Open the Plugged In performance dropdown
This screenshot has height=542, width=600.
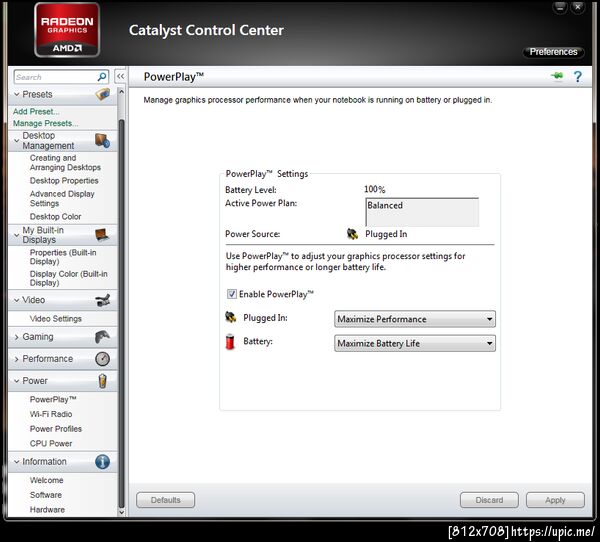[x=415, y=319]
